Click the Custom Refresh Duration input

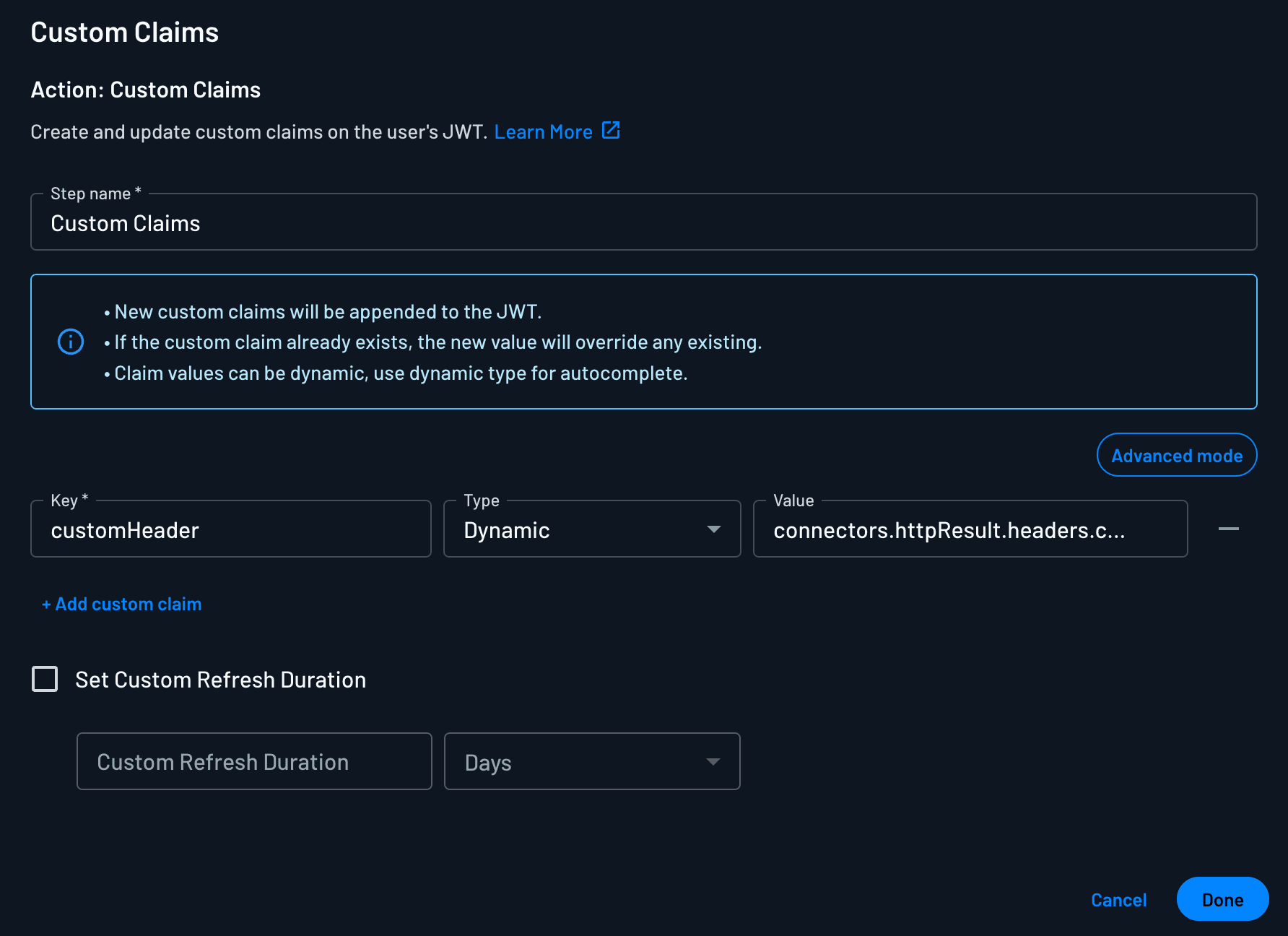point(253,761)
